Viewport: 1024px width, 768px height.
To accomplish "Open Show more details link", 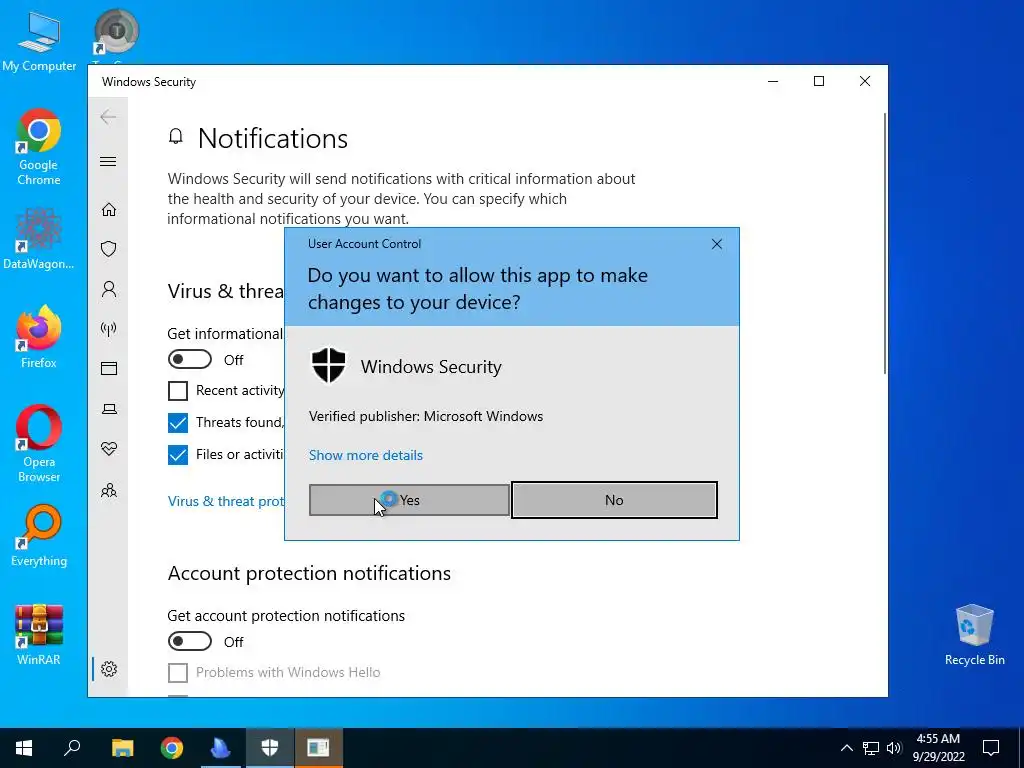I will (x=366, y=455).
